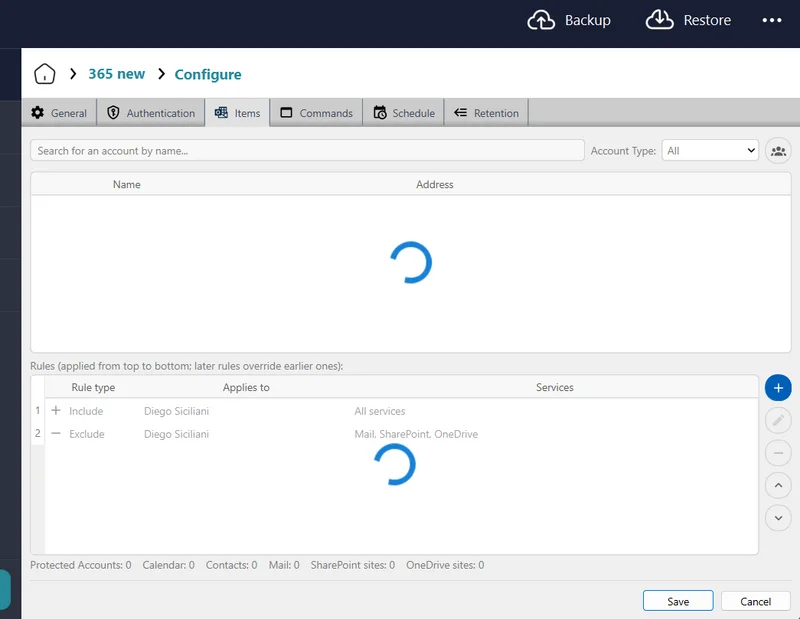Click the minus icon of Exclude rule

(56, 434)
